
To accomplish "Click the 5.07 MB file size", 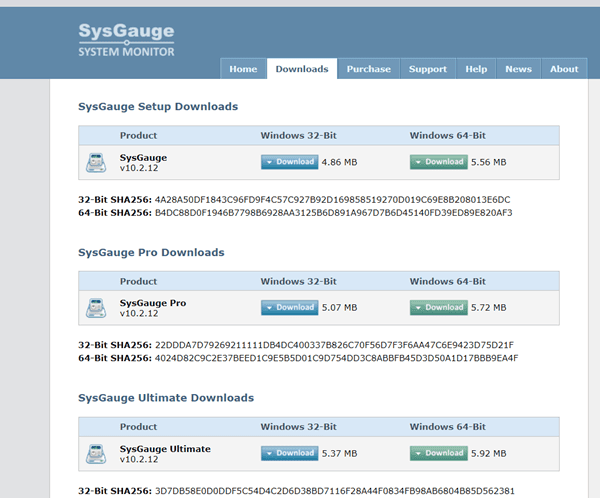I will click(339, 308).
